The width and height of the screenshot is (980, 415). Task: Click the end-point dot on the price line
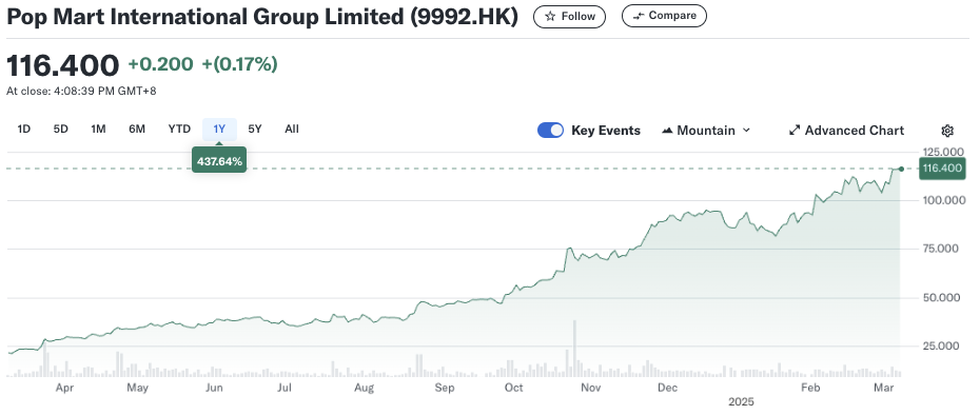click(902, 169)
